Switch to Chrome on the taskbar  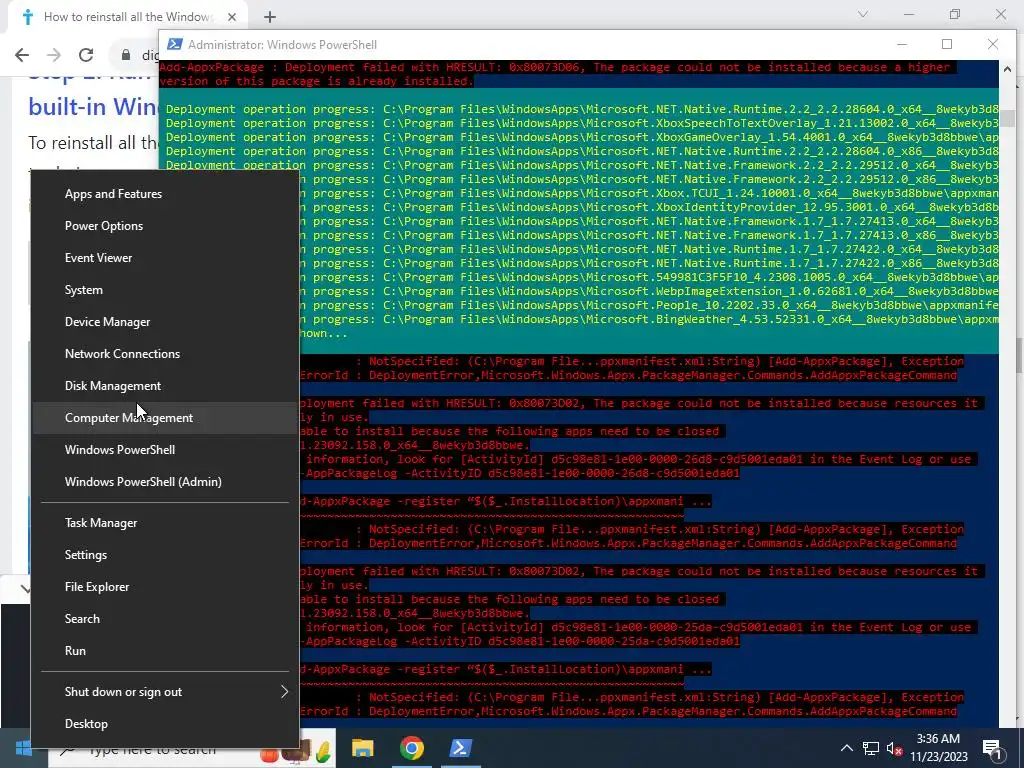411,748
